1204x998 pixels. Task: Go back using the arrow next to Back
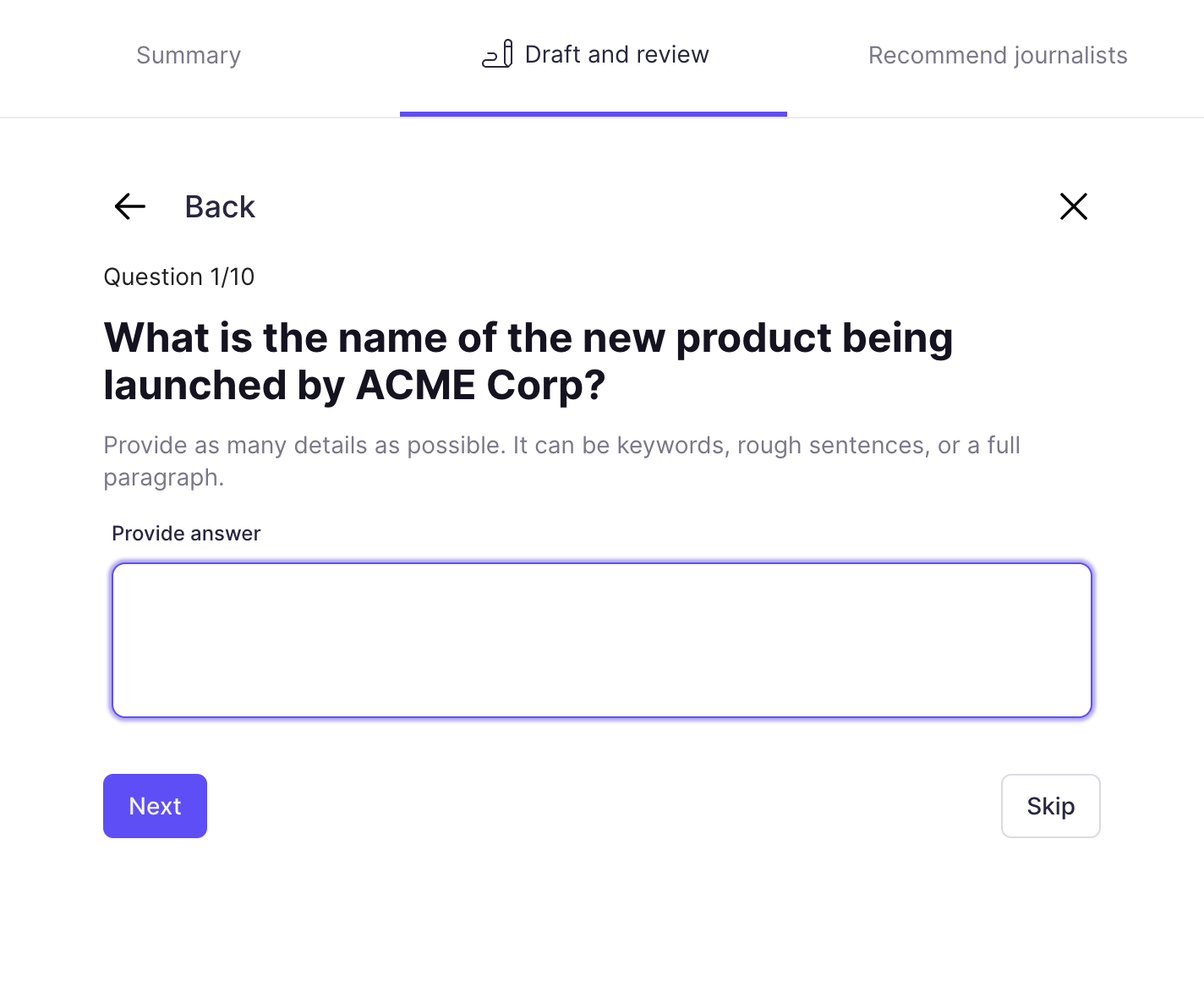tap(130, 206)
